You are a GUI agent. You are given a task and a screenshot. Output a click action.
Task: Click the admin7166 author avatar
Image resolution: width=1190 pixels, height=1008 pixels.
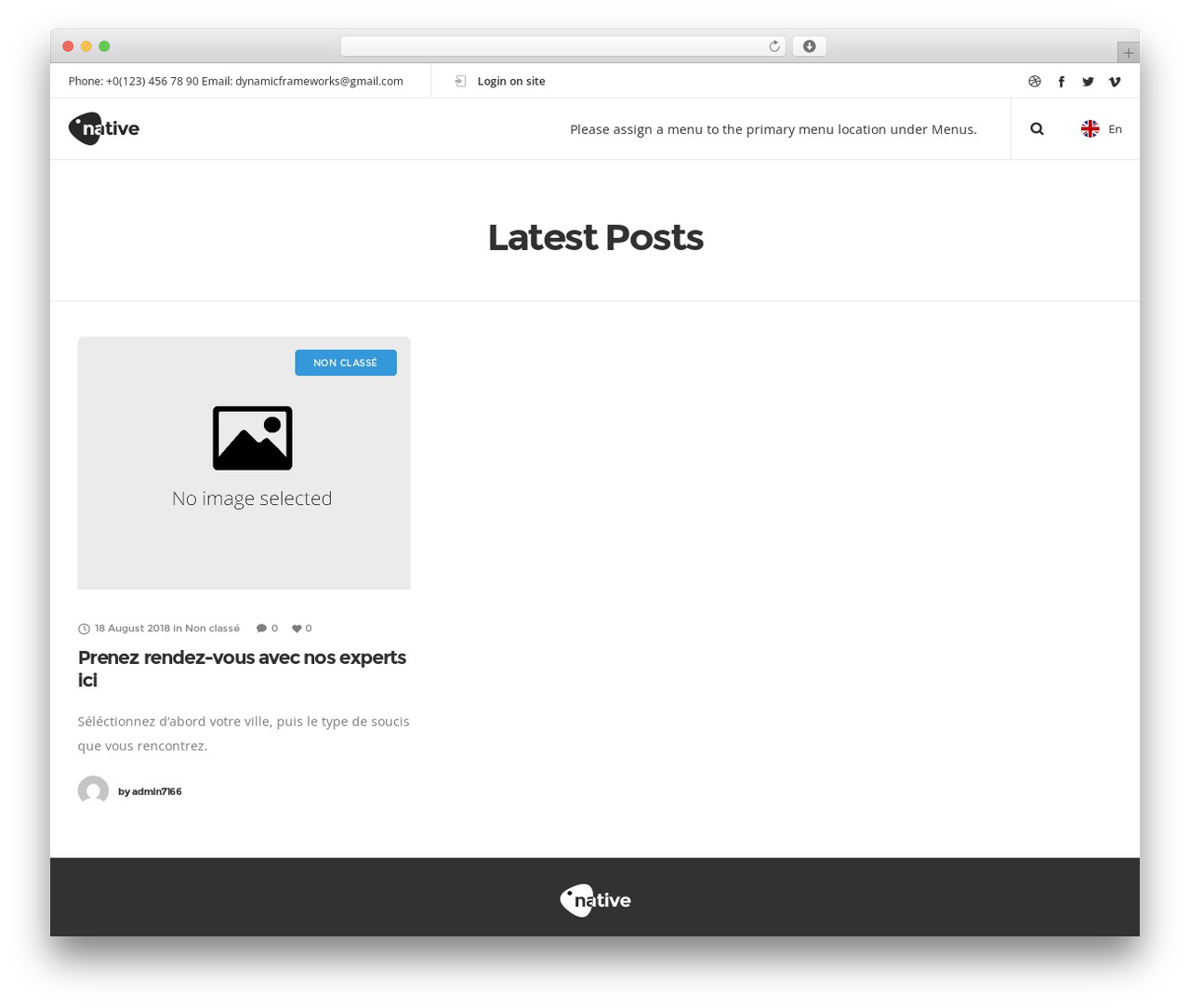tap(93, 791)
